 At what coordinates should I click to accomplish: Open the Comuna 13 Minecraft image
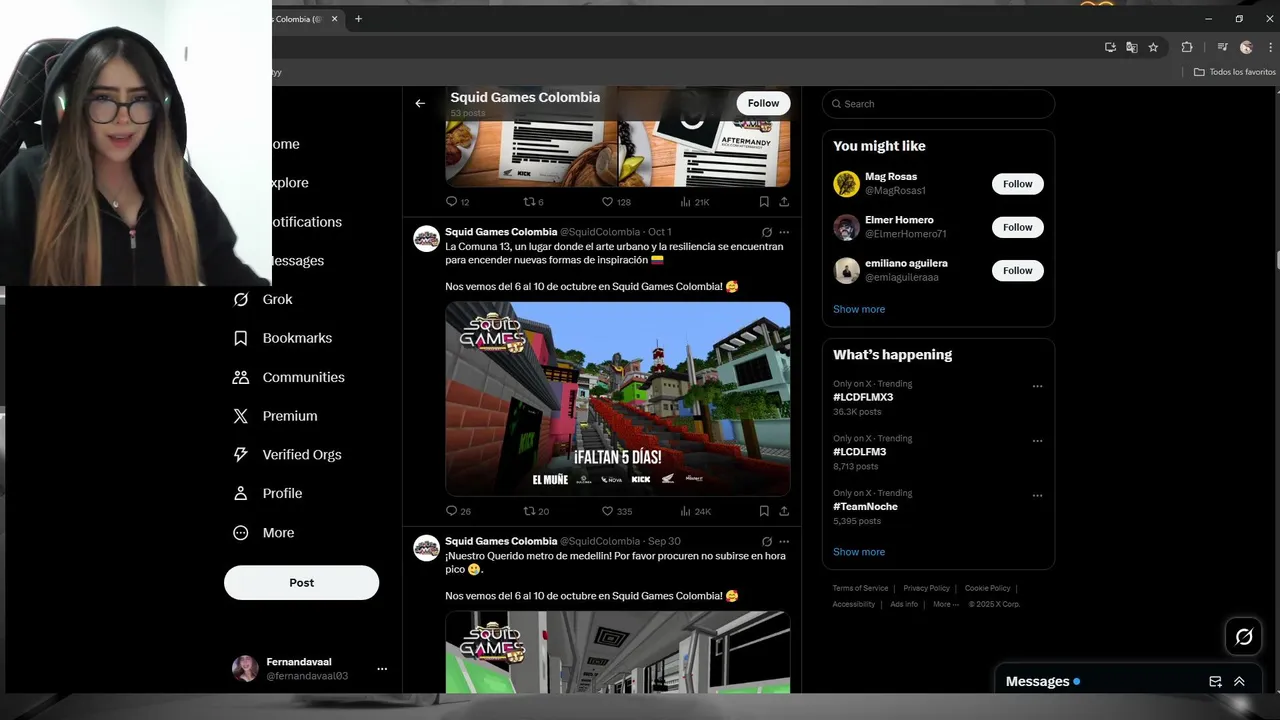[x=618, y=399]
